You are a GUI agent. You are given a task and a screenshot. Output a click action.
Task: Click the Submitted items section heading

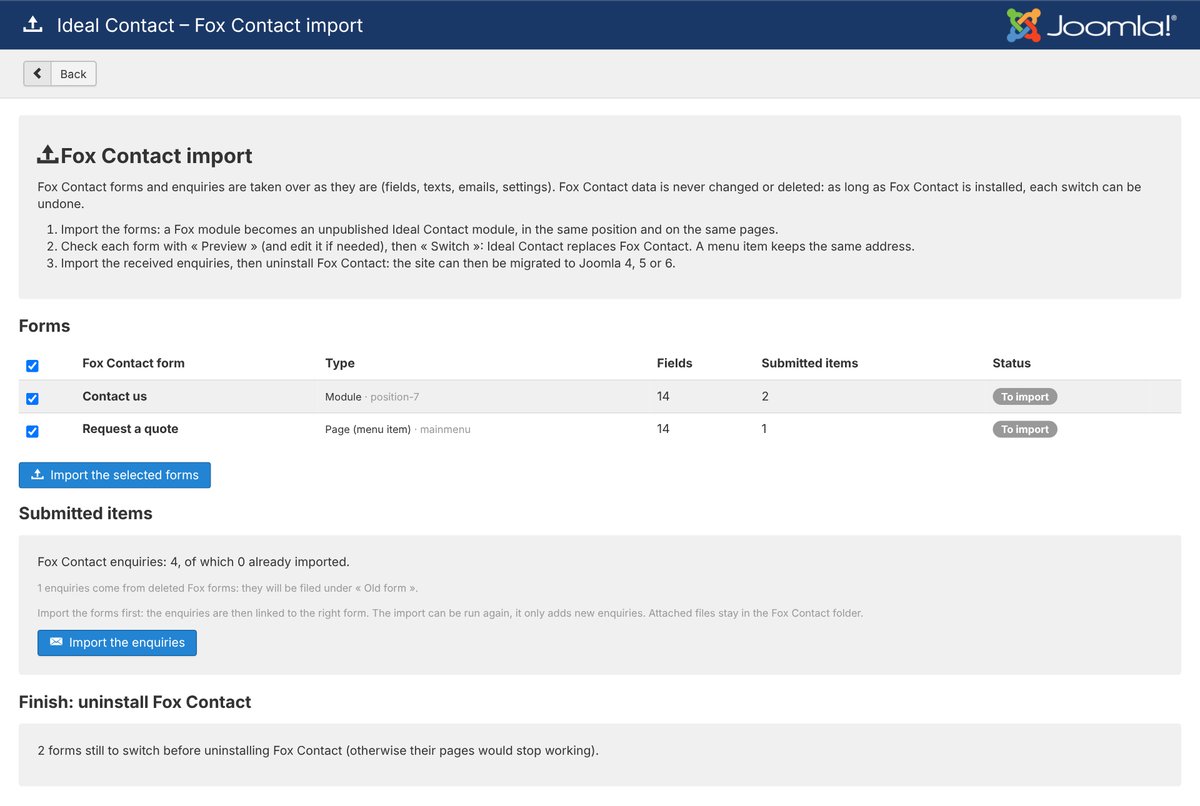click(x=85, y=513)
